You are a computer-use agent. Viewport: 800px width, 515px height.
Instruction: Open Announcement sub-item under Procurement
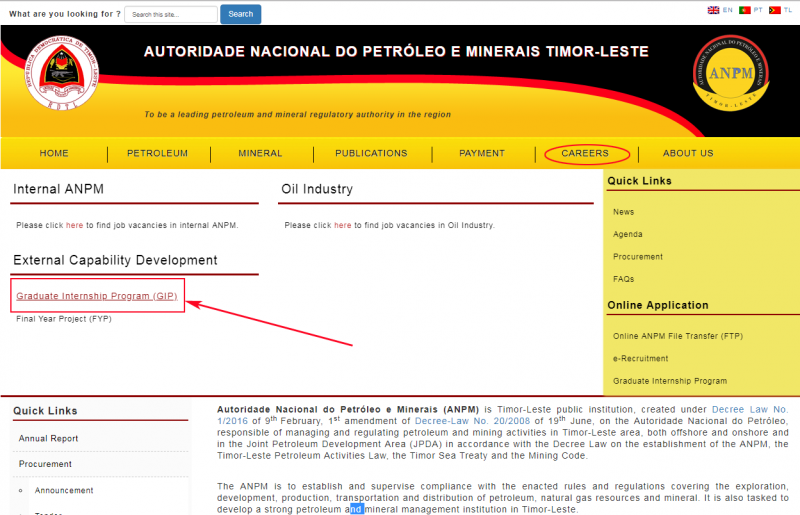click(64, 491)
